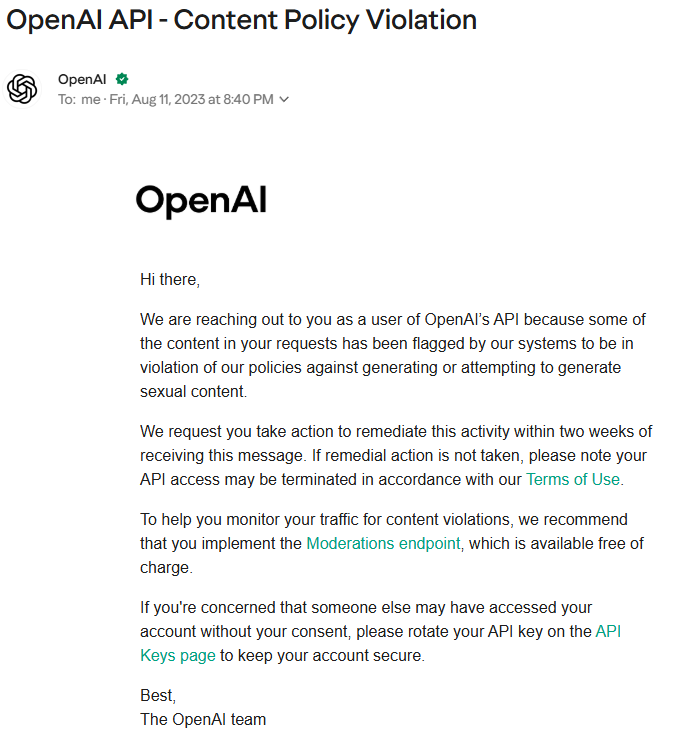The image size is (679, 742).
Task: Click "The OpenAI team" signature
Action: [203, 719]
